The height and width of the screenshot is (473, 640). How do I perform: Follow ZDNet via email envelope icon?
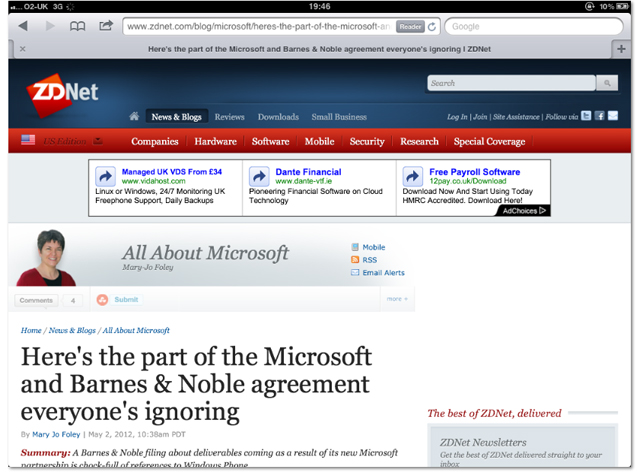(x=613, y=116)
